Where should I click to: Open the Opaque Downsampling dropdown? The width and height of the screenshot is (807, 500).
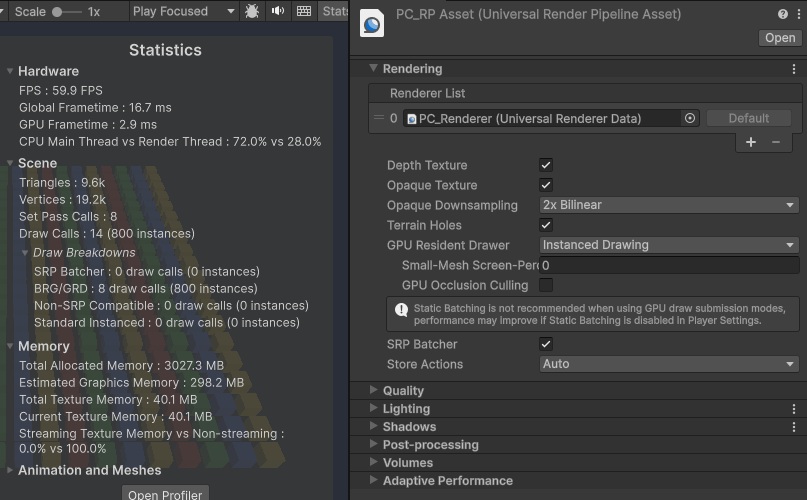(x=669, y=205)
